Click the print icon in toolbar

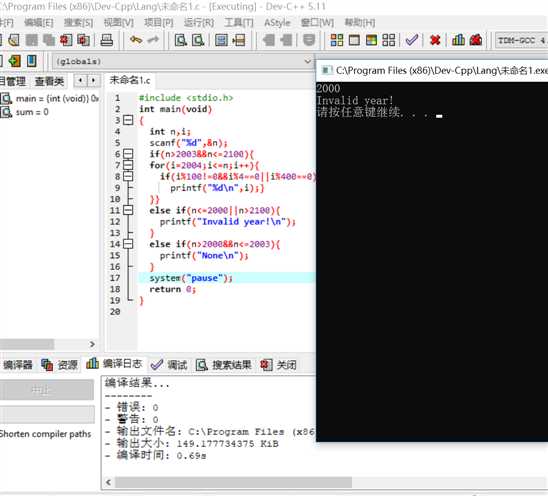pos(107,40)
